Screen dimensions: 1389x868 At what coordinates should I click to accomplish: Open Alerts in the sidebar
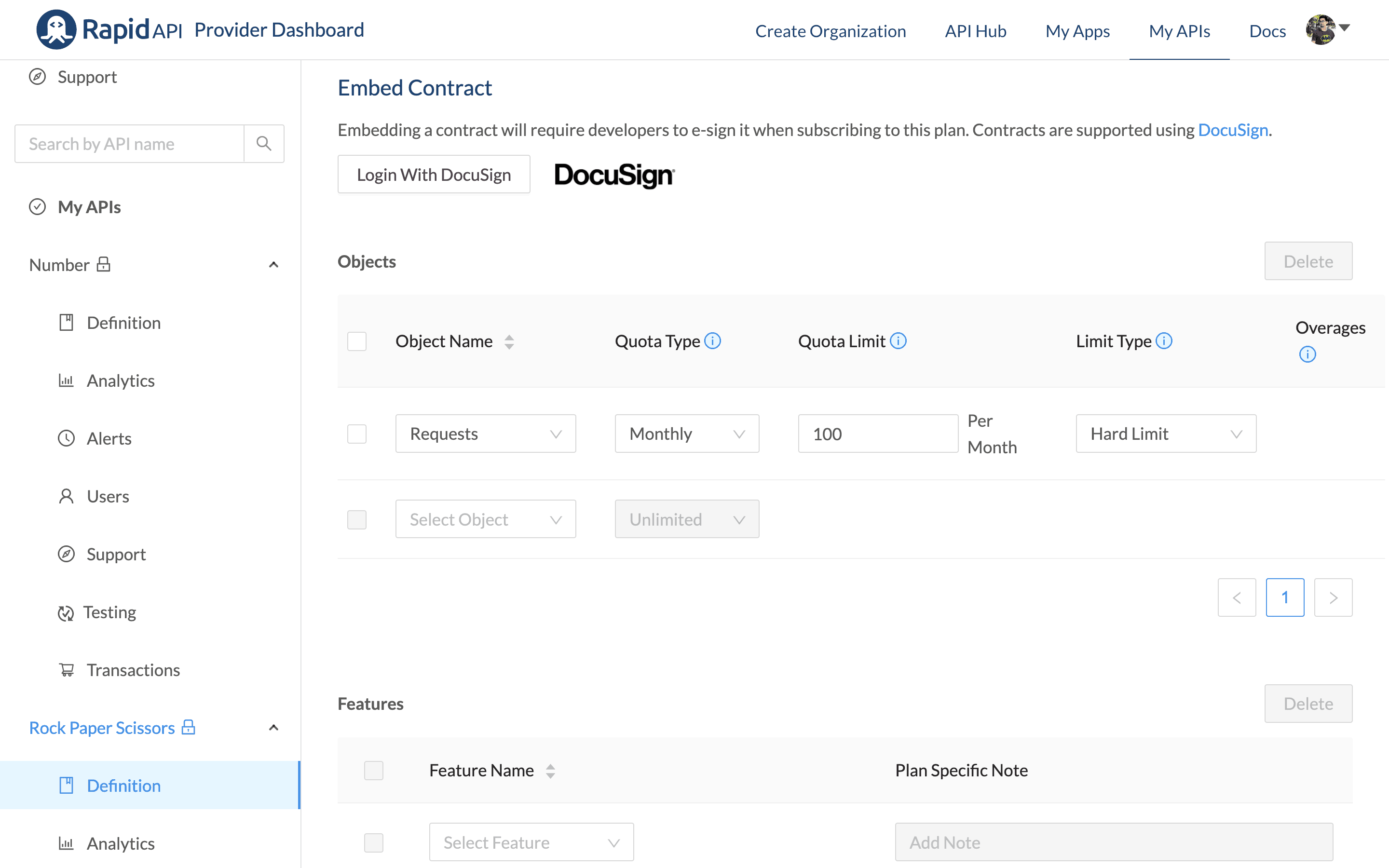point(109,439)
